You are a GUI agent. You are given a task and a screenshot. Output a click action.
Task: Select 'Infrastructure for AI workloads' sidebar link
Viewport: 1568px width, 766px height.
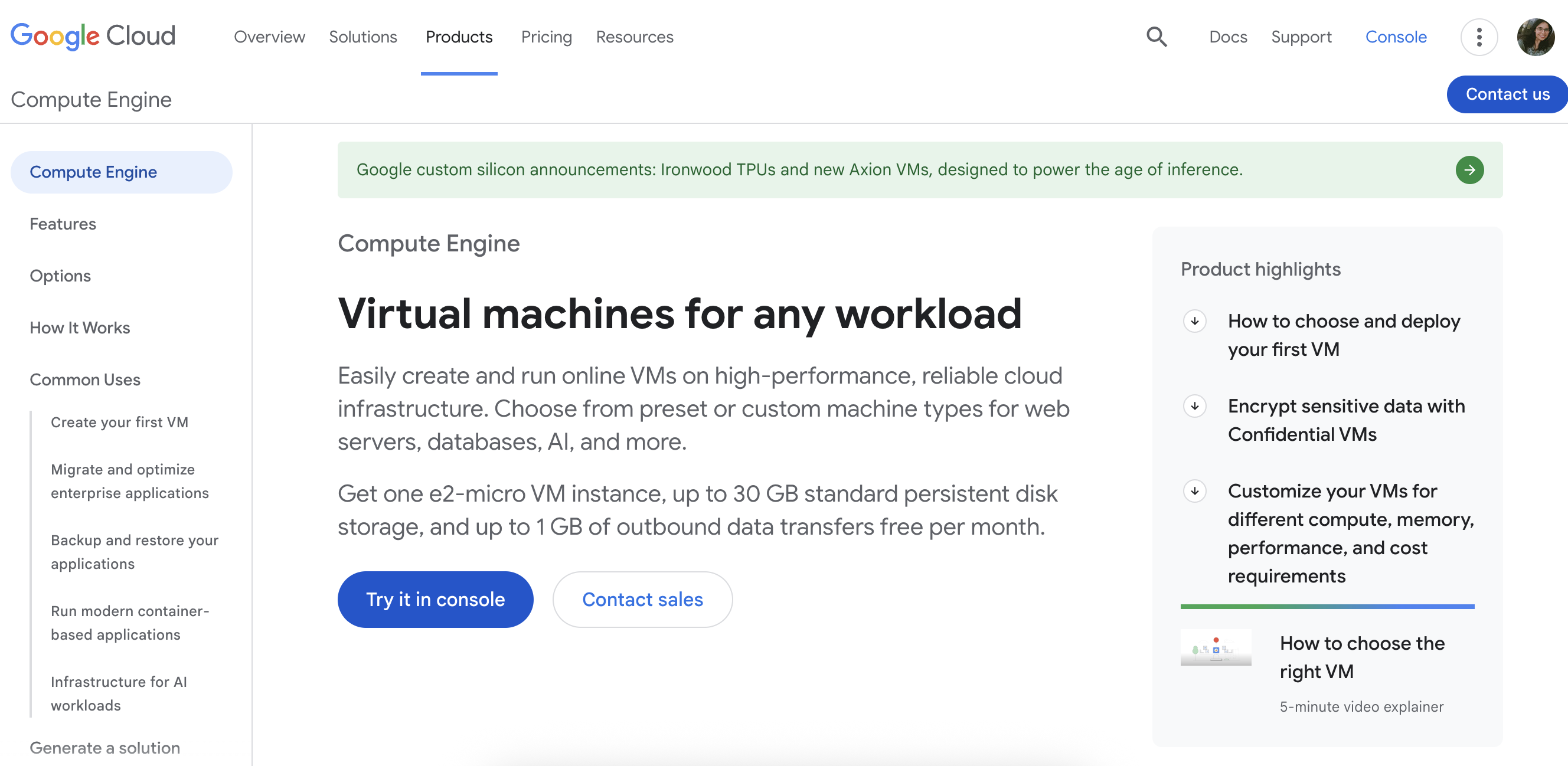click(119, 693)
